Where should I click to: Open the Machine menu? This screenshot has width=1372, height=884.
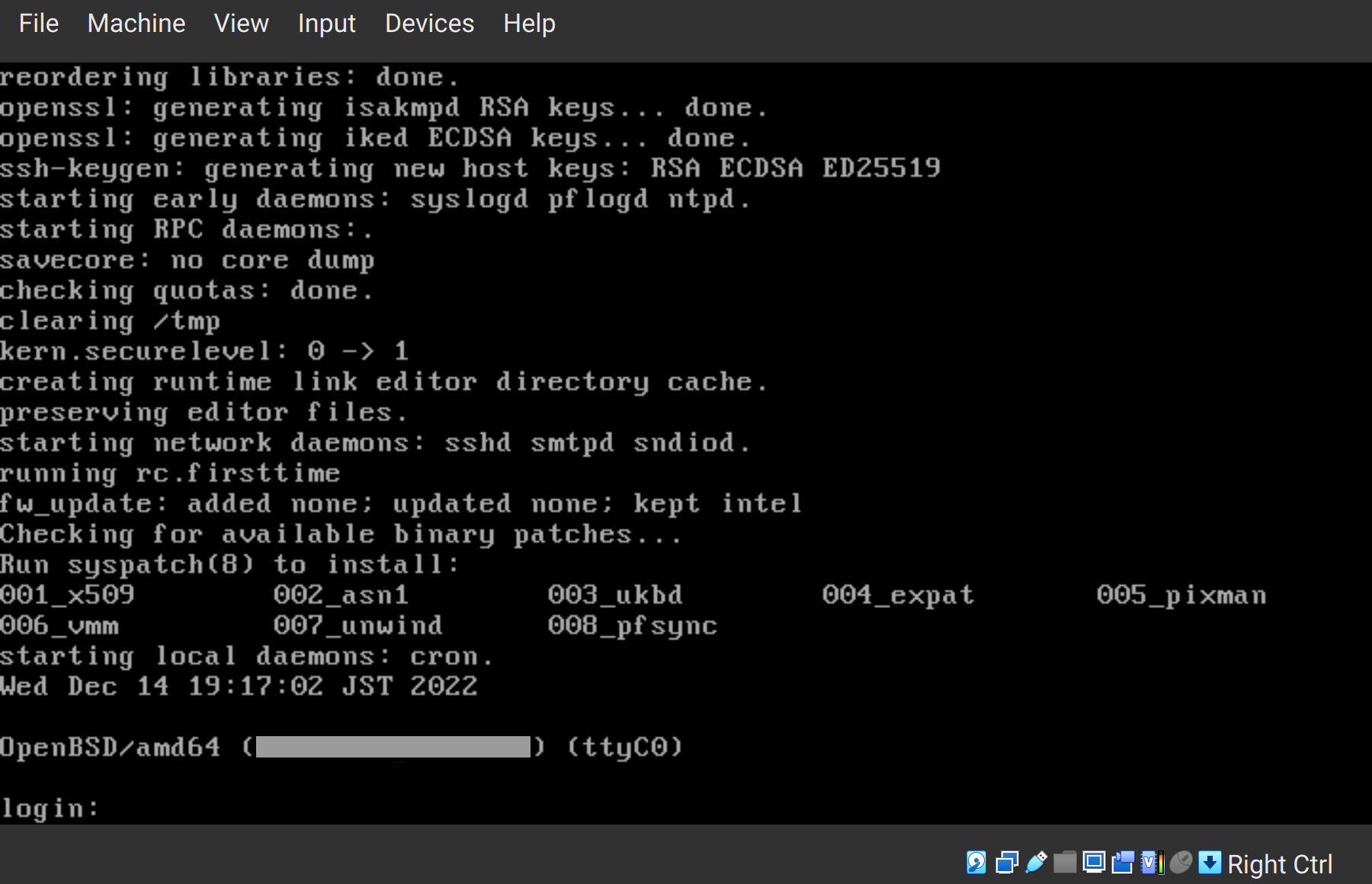point(136,23)
